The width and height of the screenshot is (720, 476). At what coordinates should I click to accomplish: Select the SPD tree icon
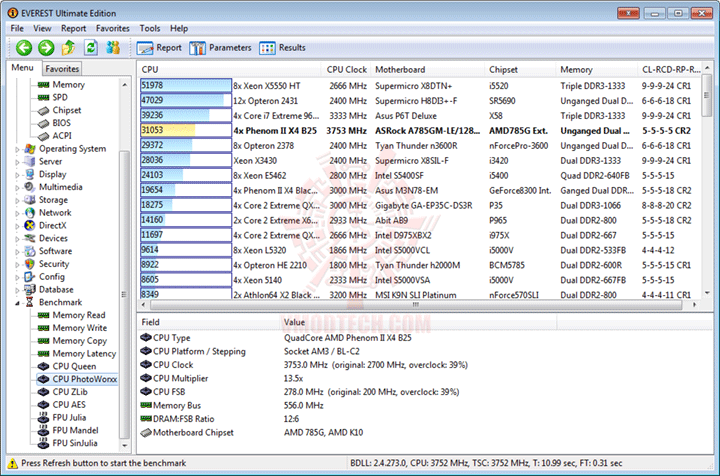tap(44, 97)
